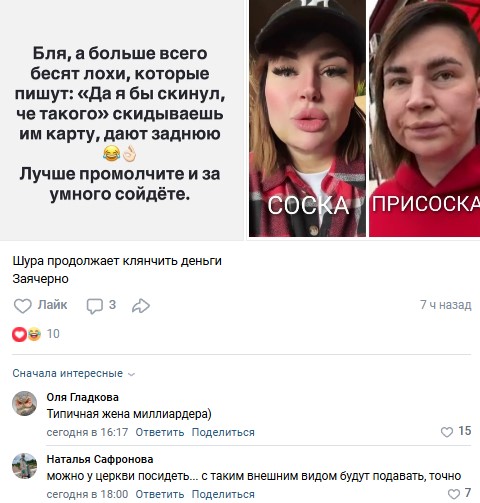Reply to Оля Гладкова's comment
This screenshot has width=480, height=503.
pyautogui.click(x=160, y=432)
